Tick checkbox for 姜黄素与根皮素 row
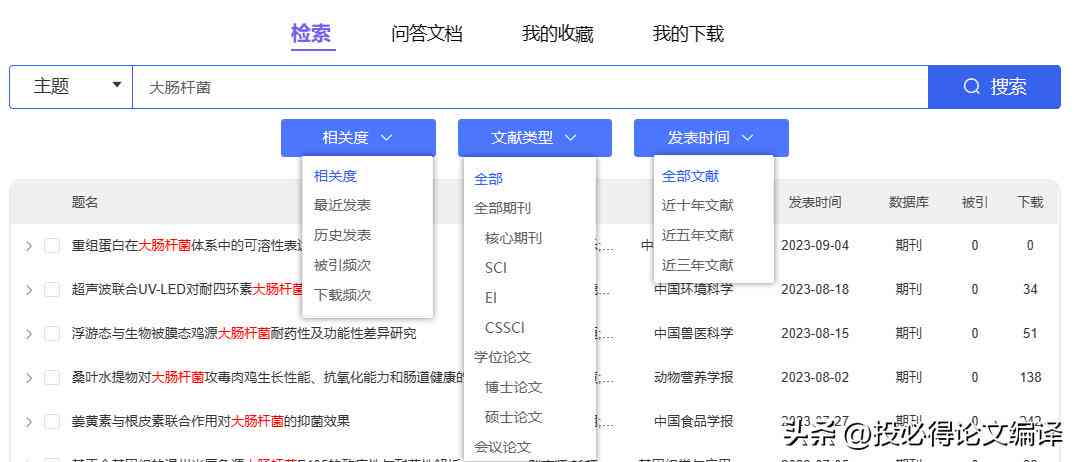 pyautogui.click(x=52, y=421)
